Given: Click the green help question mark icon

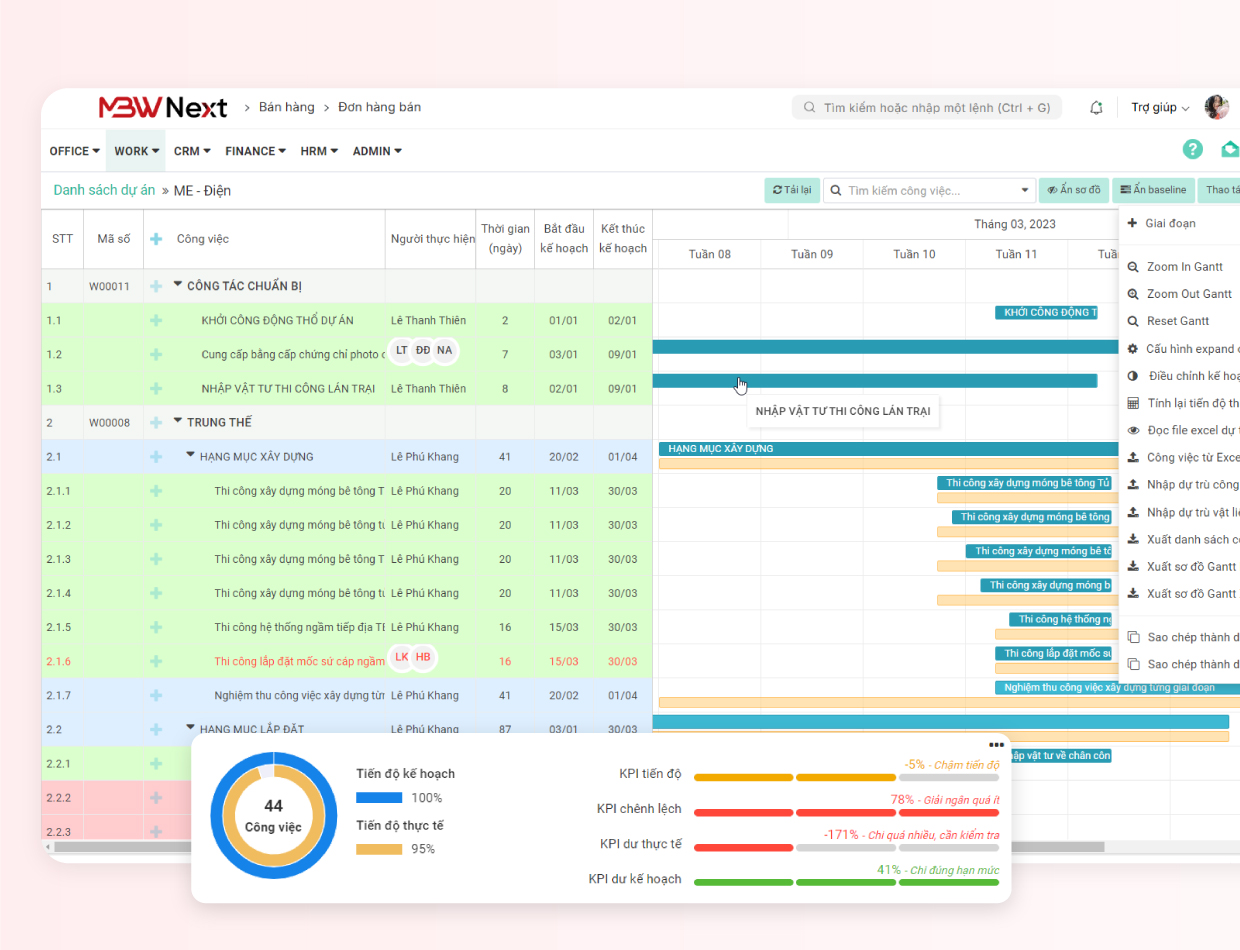Looking at the screenshot, I should tap(1192, 150).
